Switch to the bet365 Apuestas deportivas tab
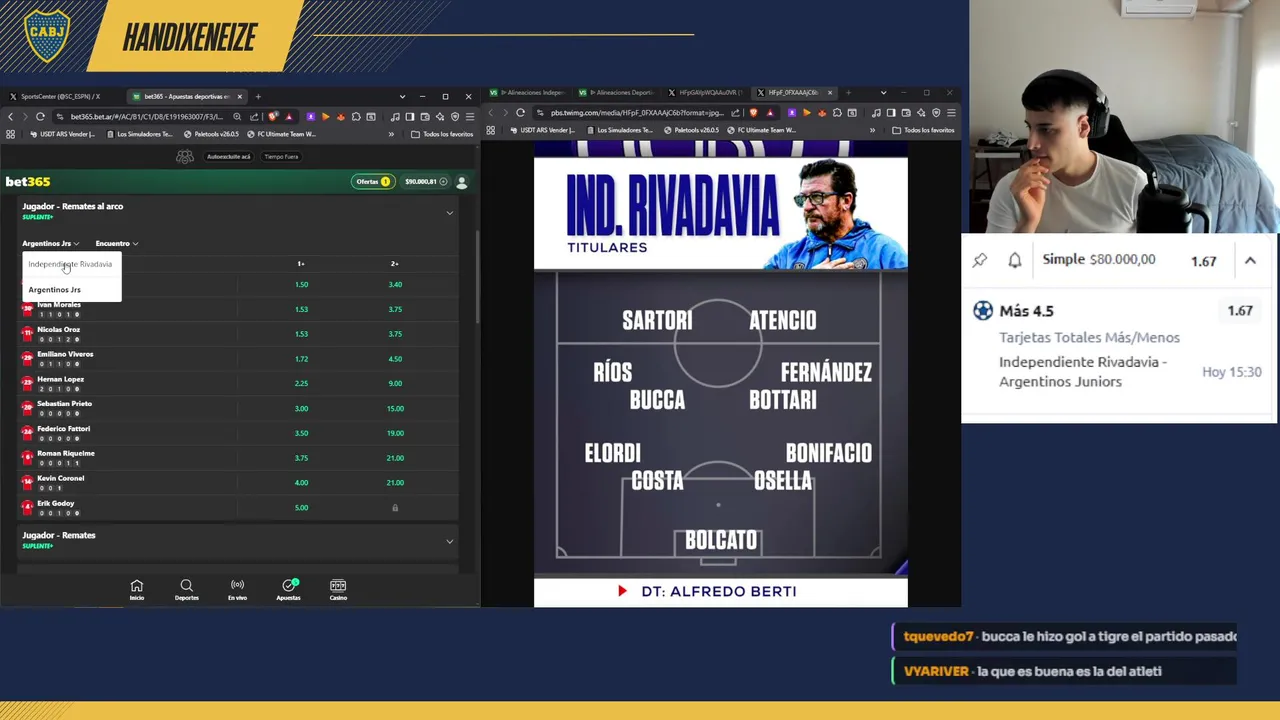Screen dimensions: 1280x720 [x=187, y=97]
